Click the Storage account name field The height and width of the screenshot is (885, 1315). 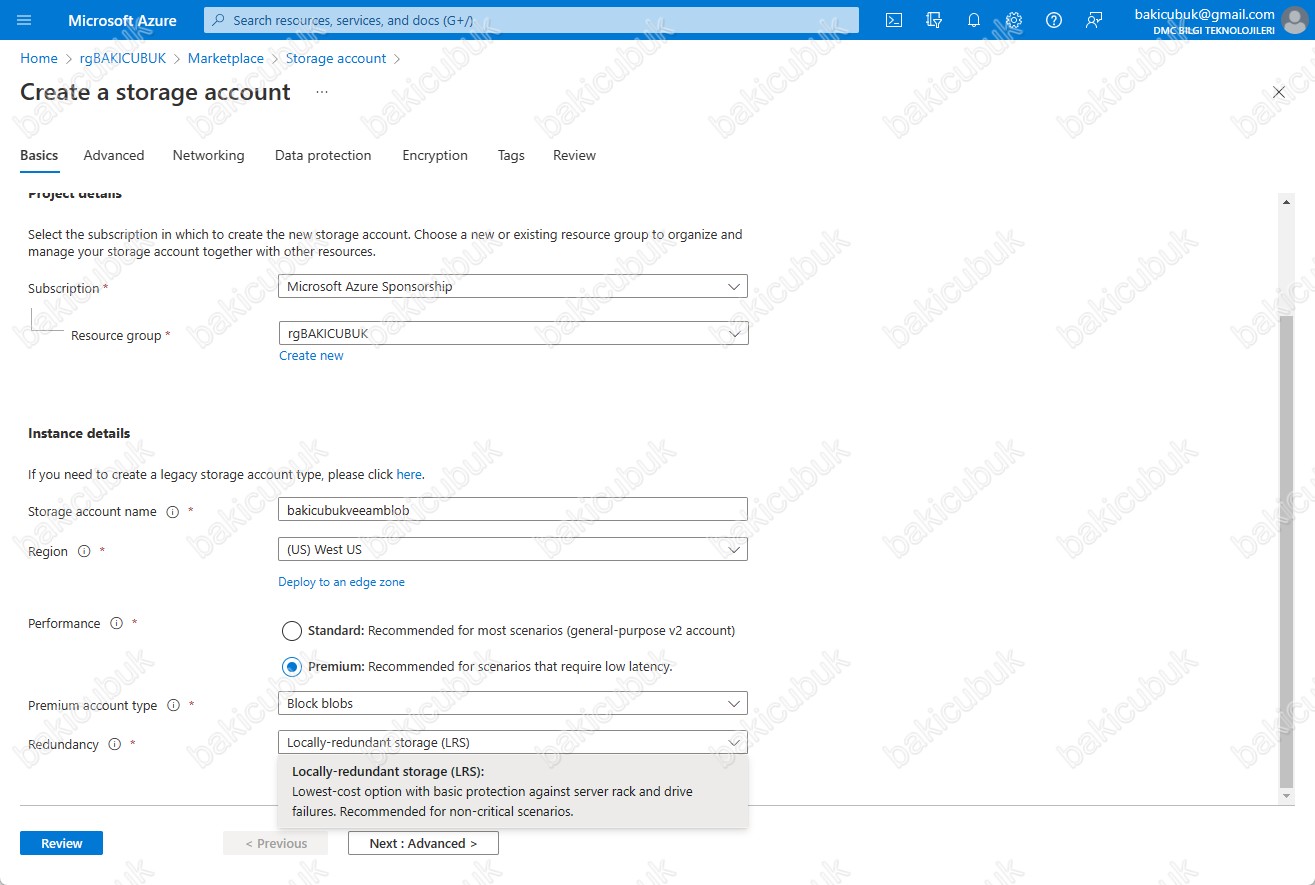[513, 510]
